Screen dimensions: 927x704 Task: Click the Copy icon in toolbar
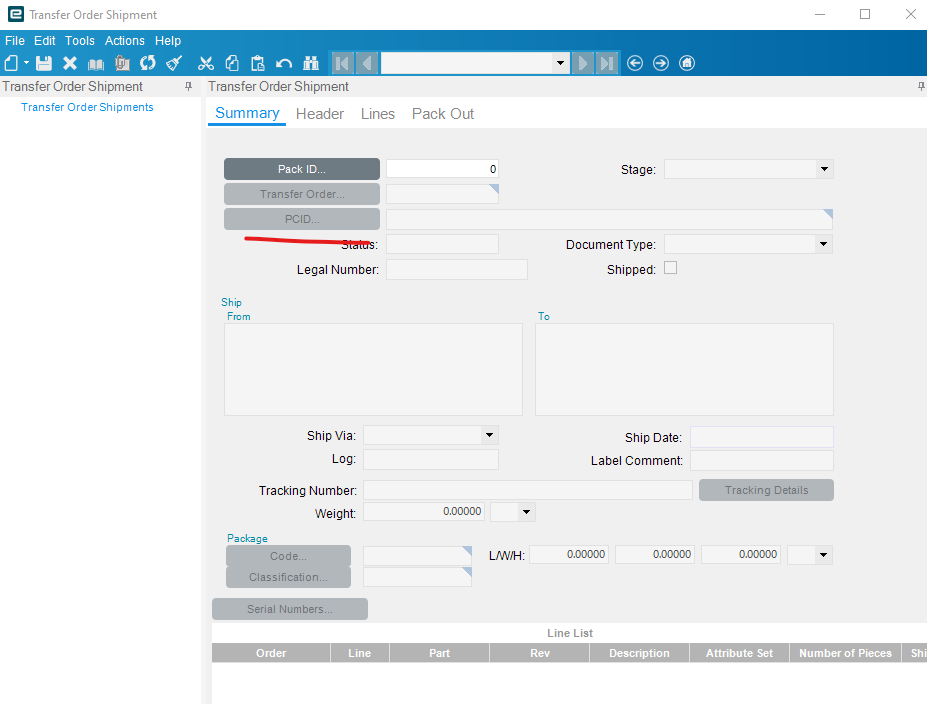pos(232,63)
